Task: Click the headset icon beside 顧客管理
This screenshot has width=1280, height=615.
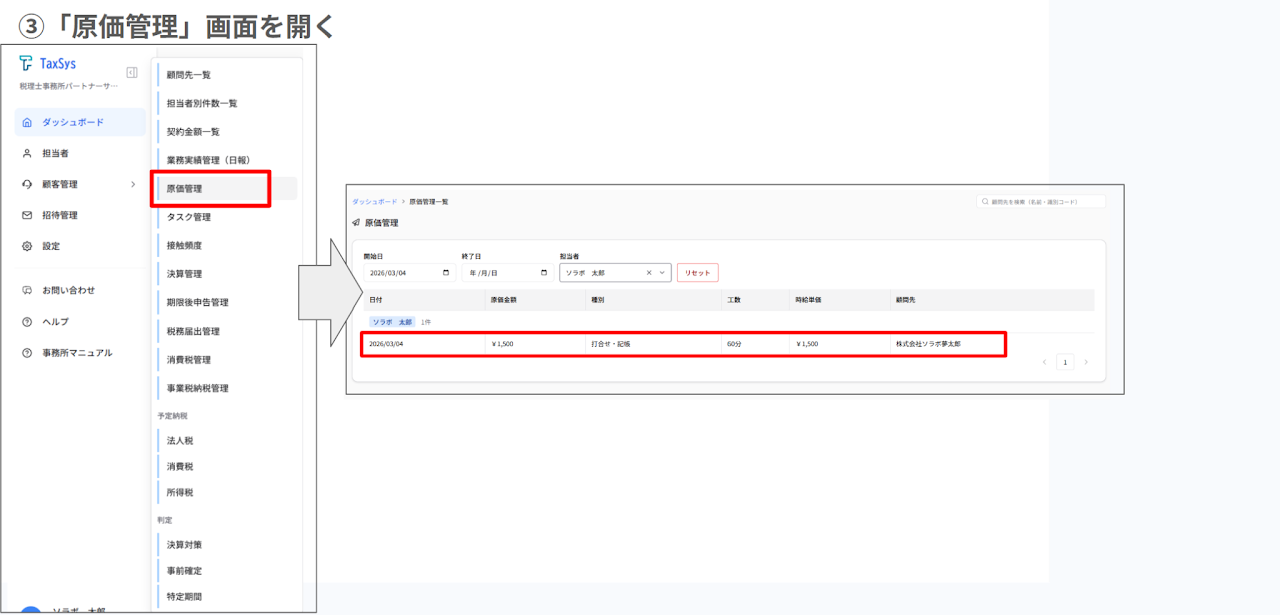Action: point(27,184)
